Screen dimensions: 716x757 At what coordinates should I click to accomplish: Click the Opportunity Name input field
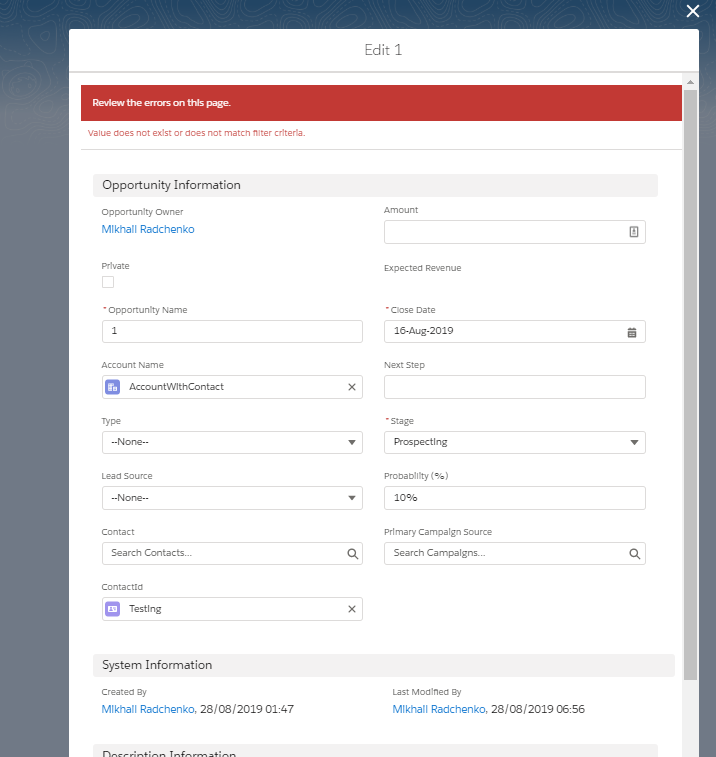pos(232,332)
